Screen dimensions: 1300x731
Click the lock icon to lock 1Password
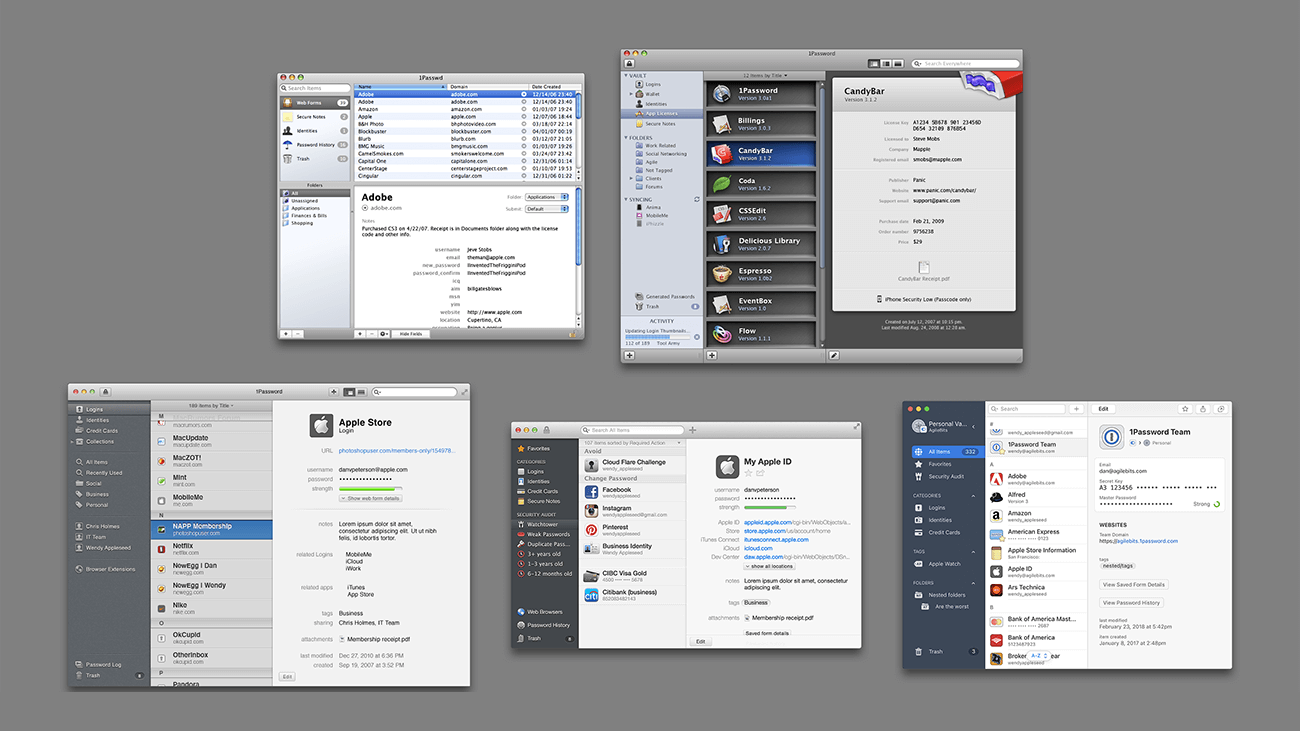click(545, 430)
